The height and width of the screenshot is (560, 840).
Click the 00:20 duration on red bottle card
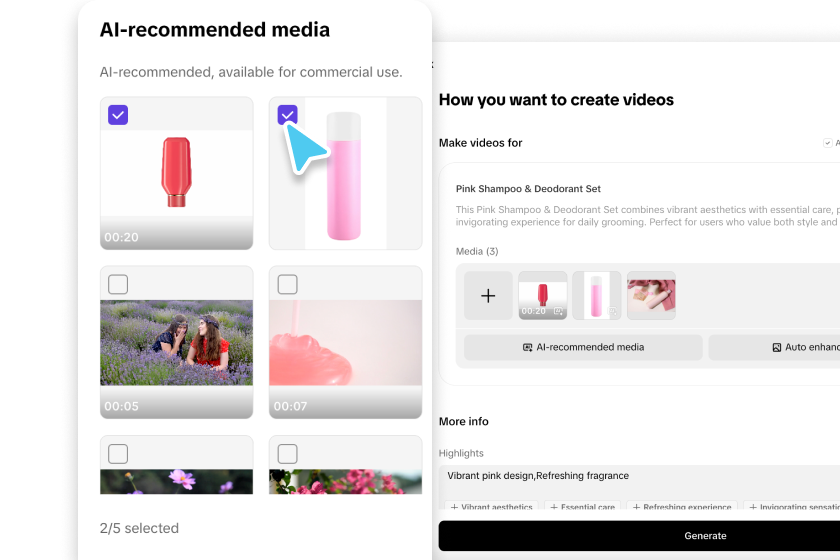point(121,237)
